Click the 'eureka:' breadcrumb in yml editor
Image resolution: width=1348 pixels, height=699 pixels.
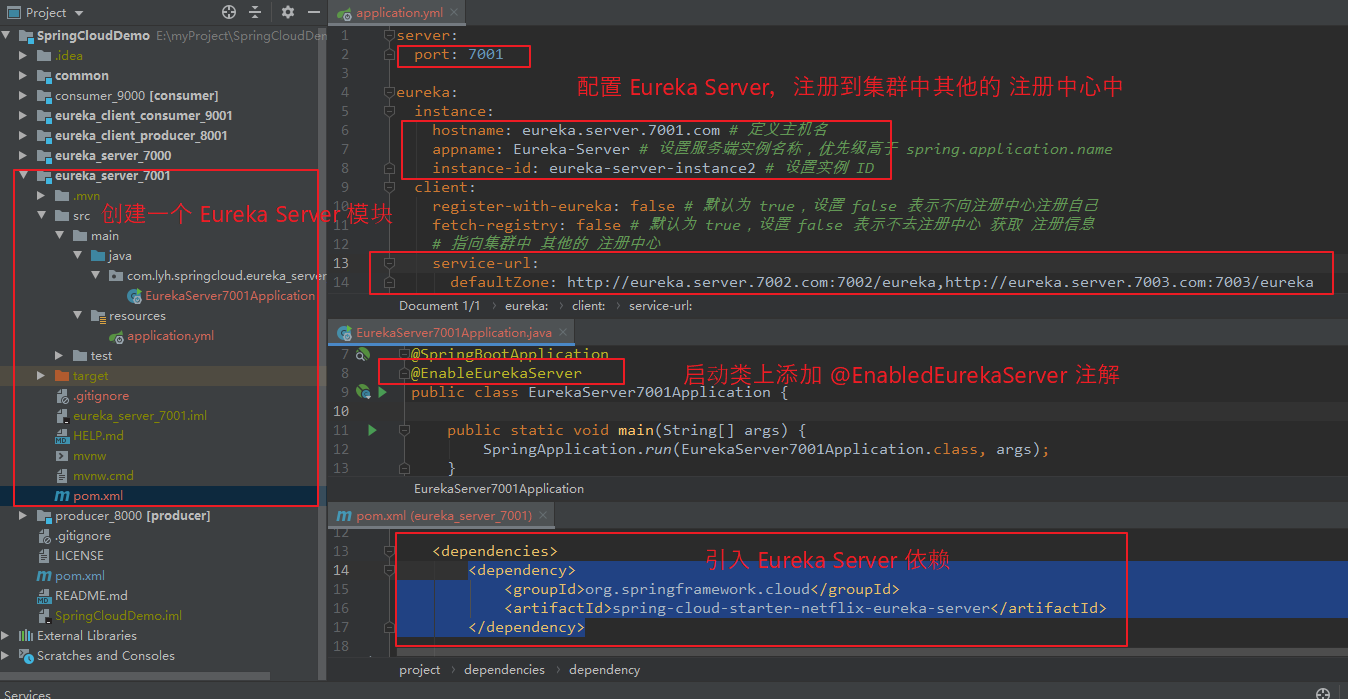[526, 306]
